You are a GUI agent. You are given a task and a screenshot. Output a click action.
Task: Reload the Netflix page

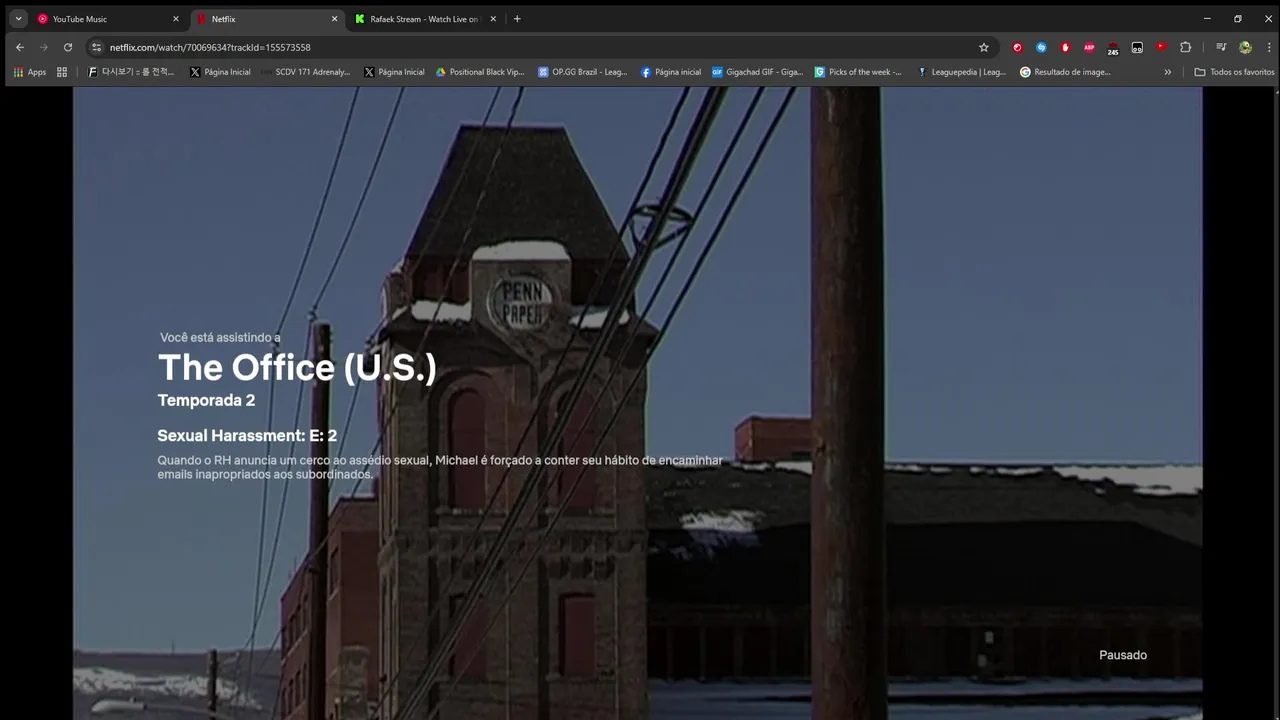coord(68,47)
